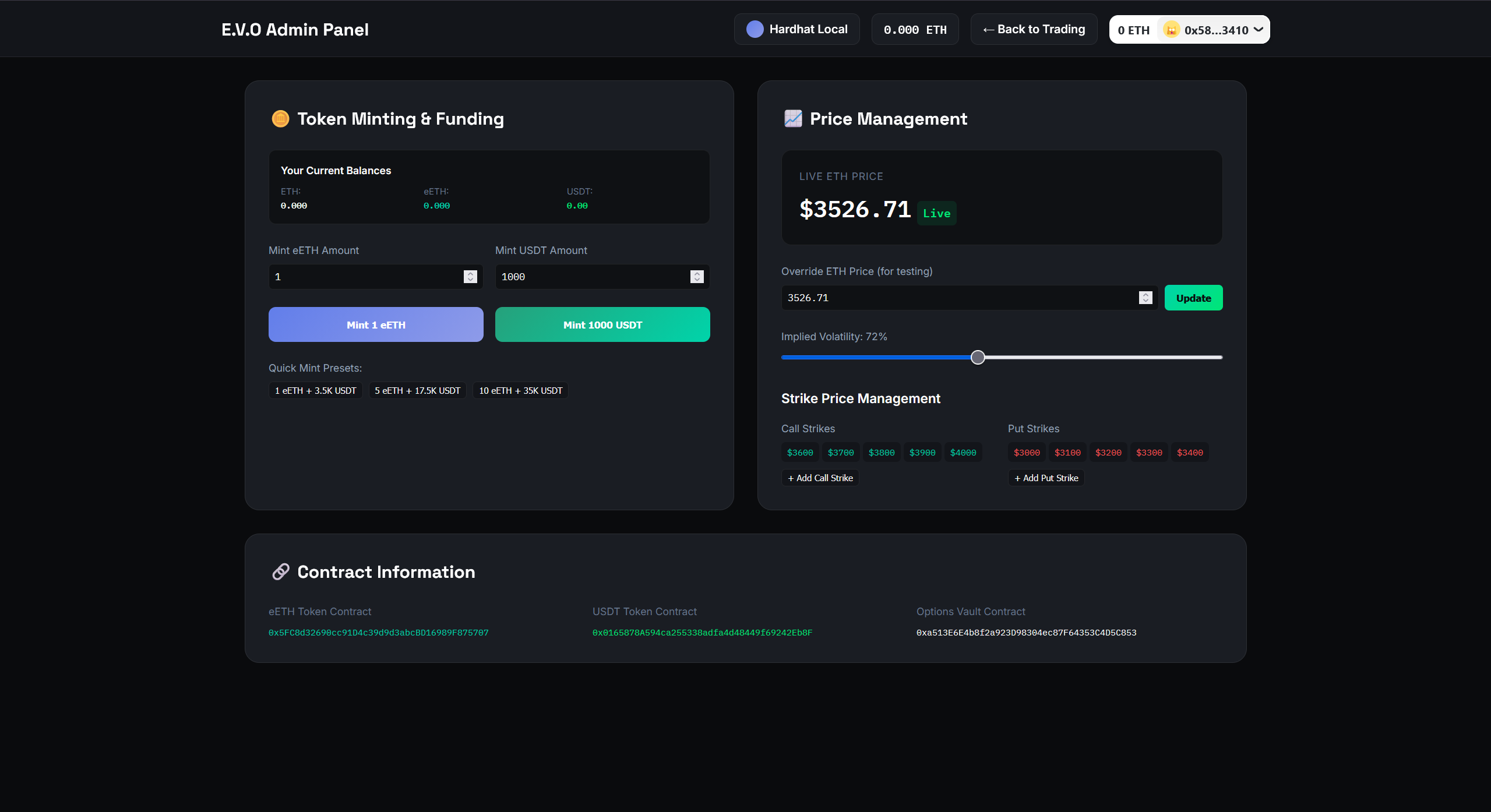Click the Mint eETH Amount stepper arrows
Viewport: 1491px width, 812px height.
pos(470,277)
